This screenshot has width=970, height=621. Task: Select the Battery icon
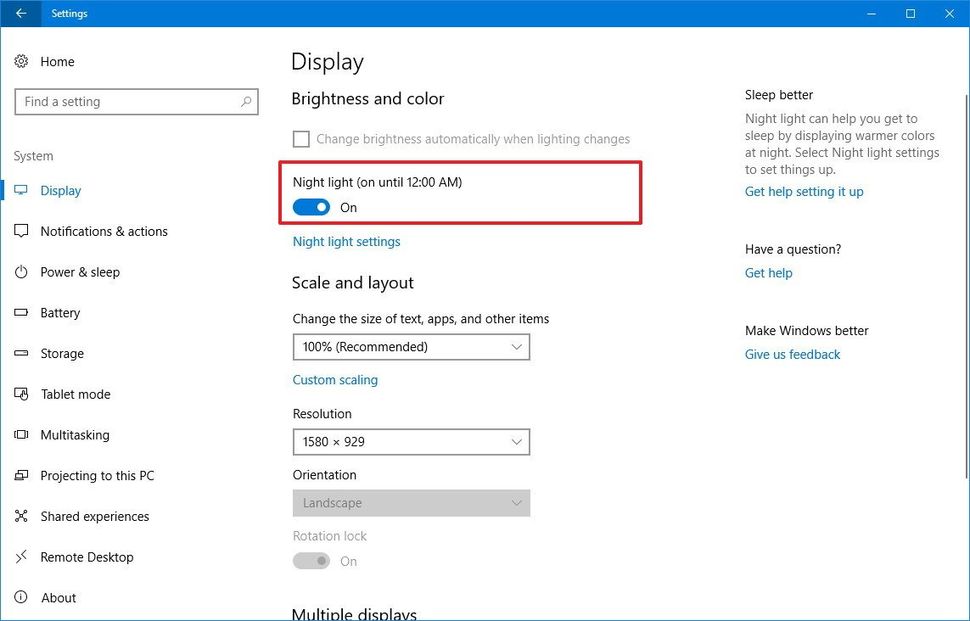point(21,312)
